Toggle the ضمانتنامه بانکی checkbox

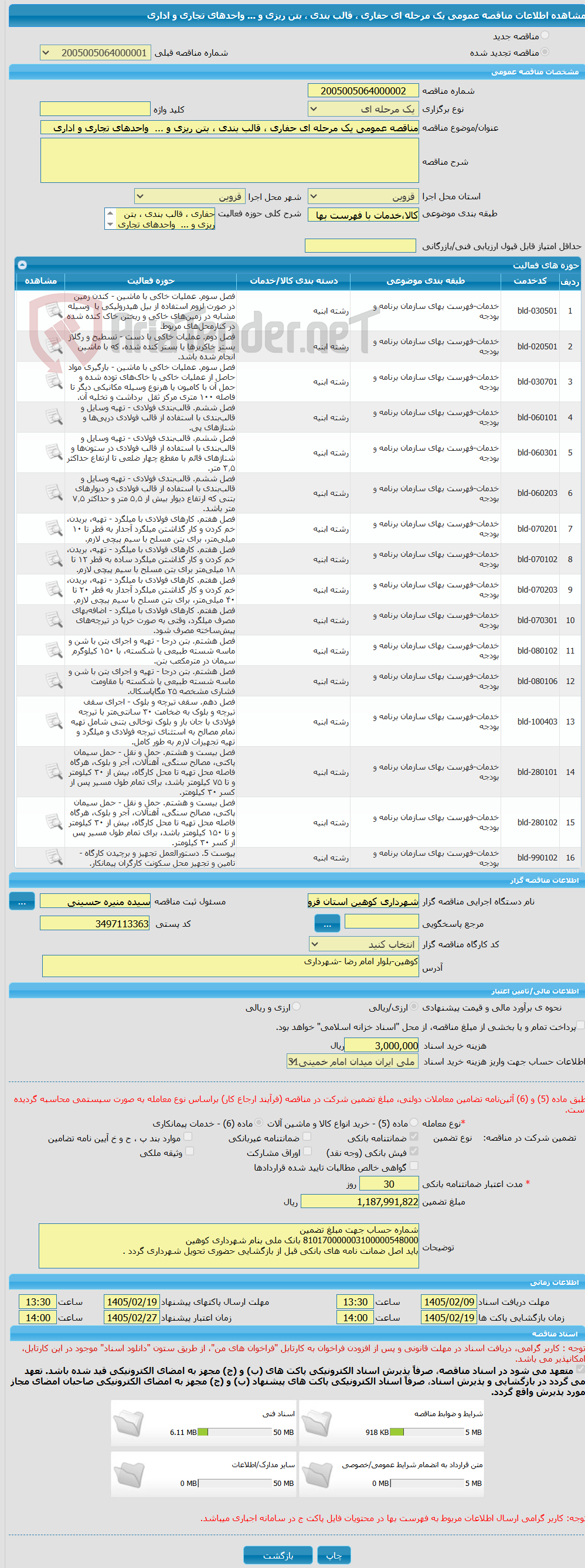[x=414, y=1137]
